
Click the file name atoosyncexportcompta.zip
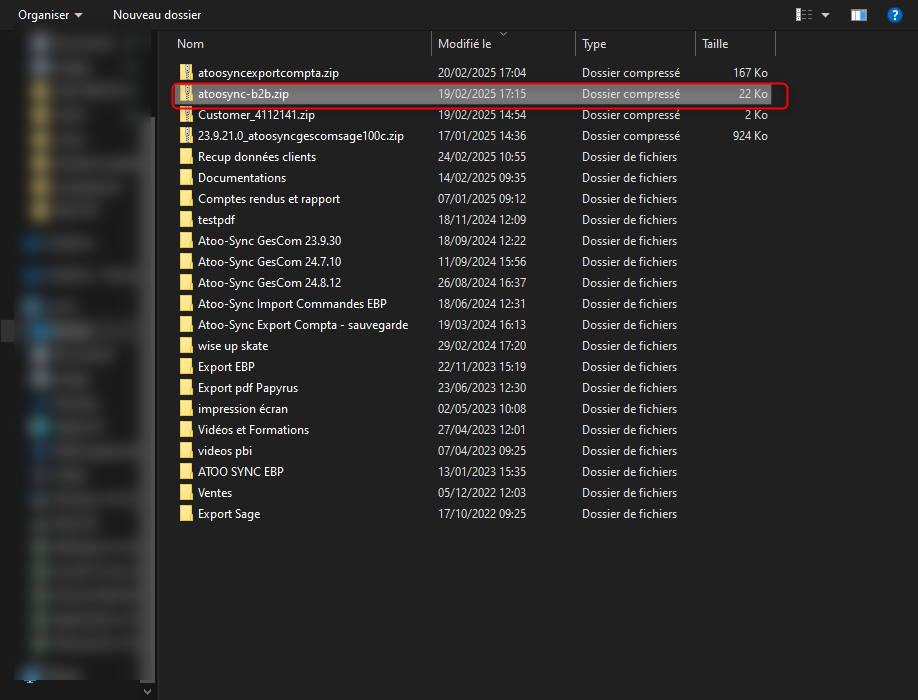click(268, 73)
